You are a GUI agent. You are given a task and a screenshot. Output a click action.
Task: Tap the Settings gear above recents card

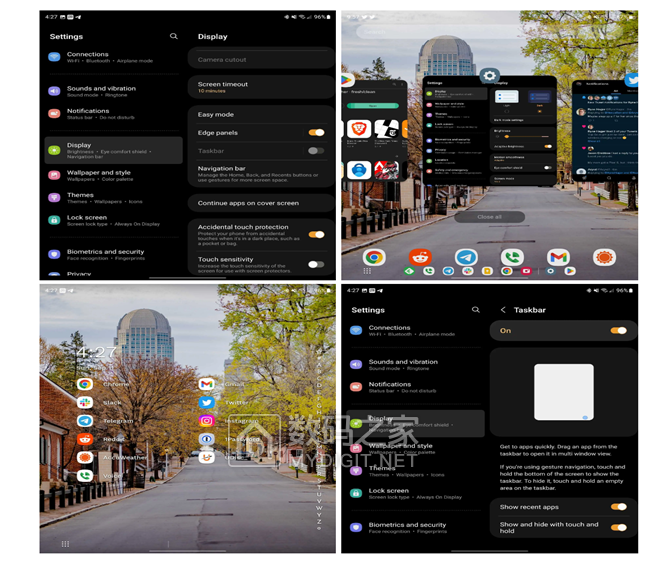(490, 76)
